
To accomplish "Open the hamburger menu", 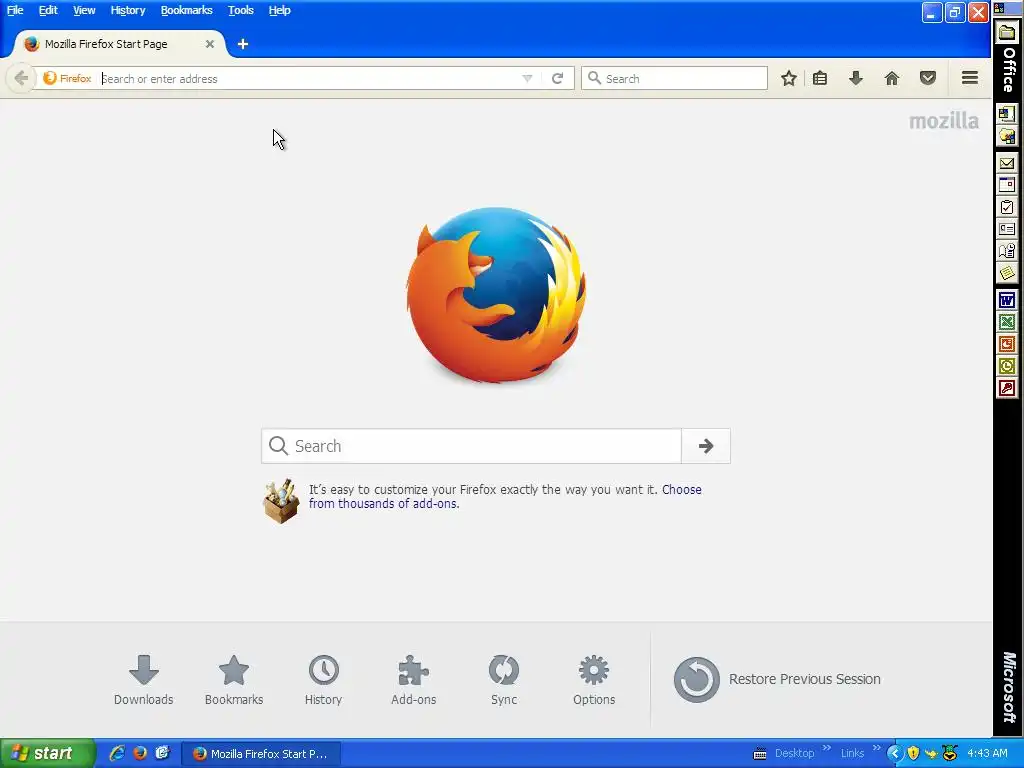I will coord(970,78).
